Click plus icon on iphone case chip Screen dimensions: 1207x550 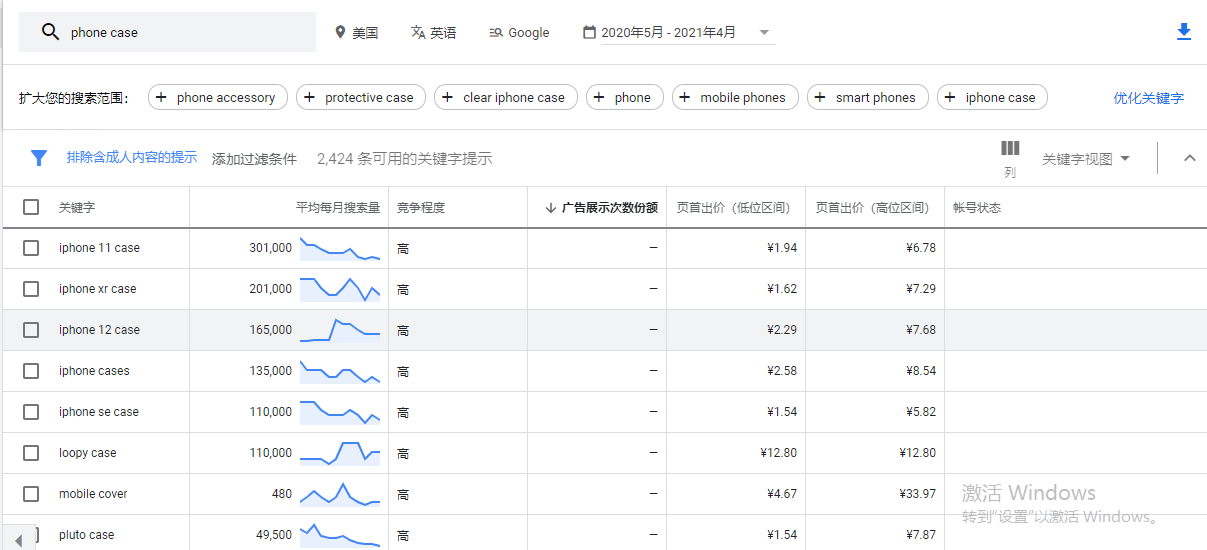pyautogui.click(x=950, y=97)
